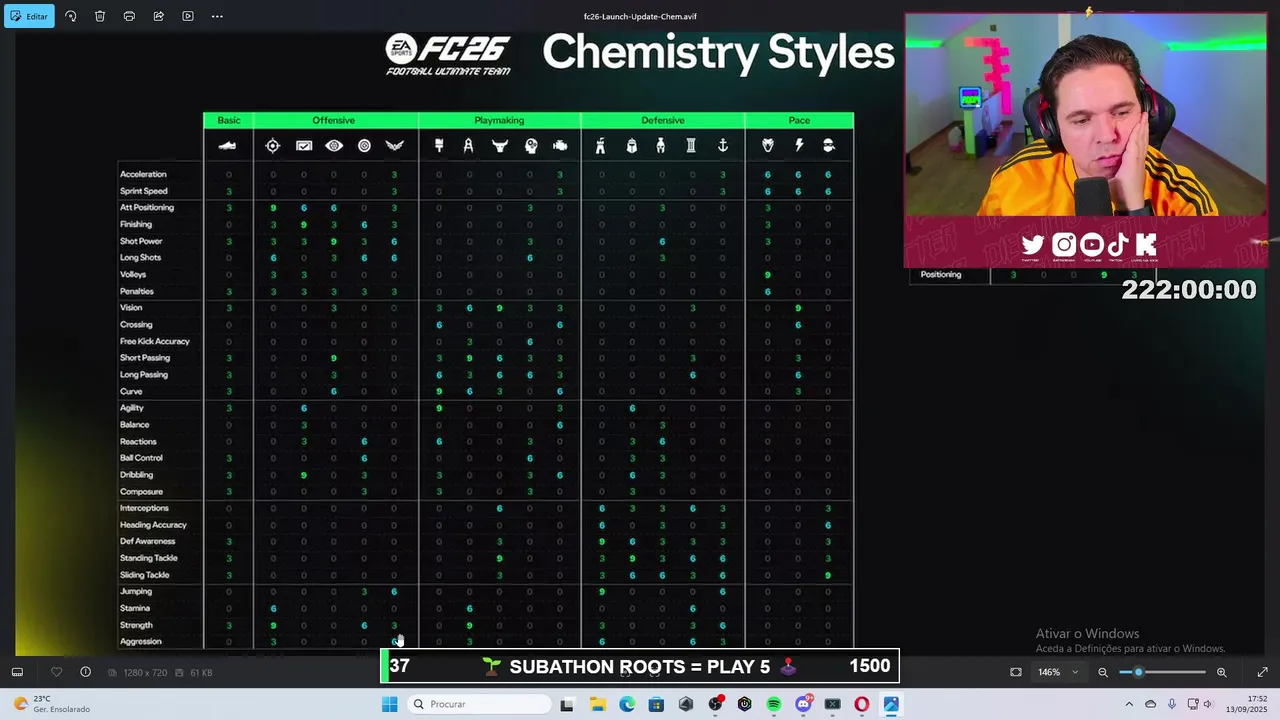Click the fit-to-window icon beside zoom percentage

tap(1016, 672)
